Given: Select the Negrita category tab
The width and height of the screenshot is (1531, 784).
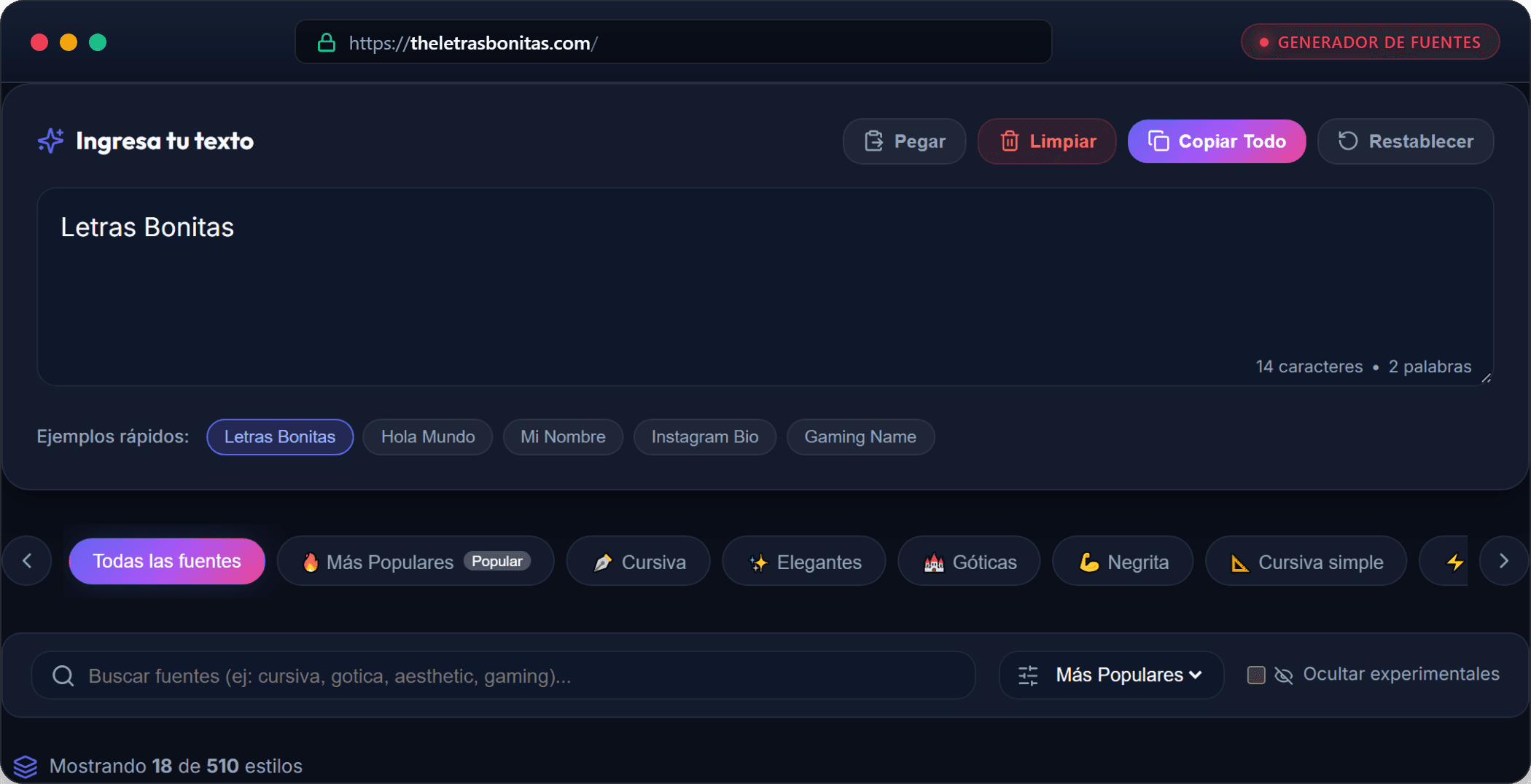Looking at the screenshot, I should tap(1123, 562).
